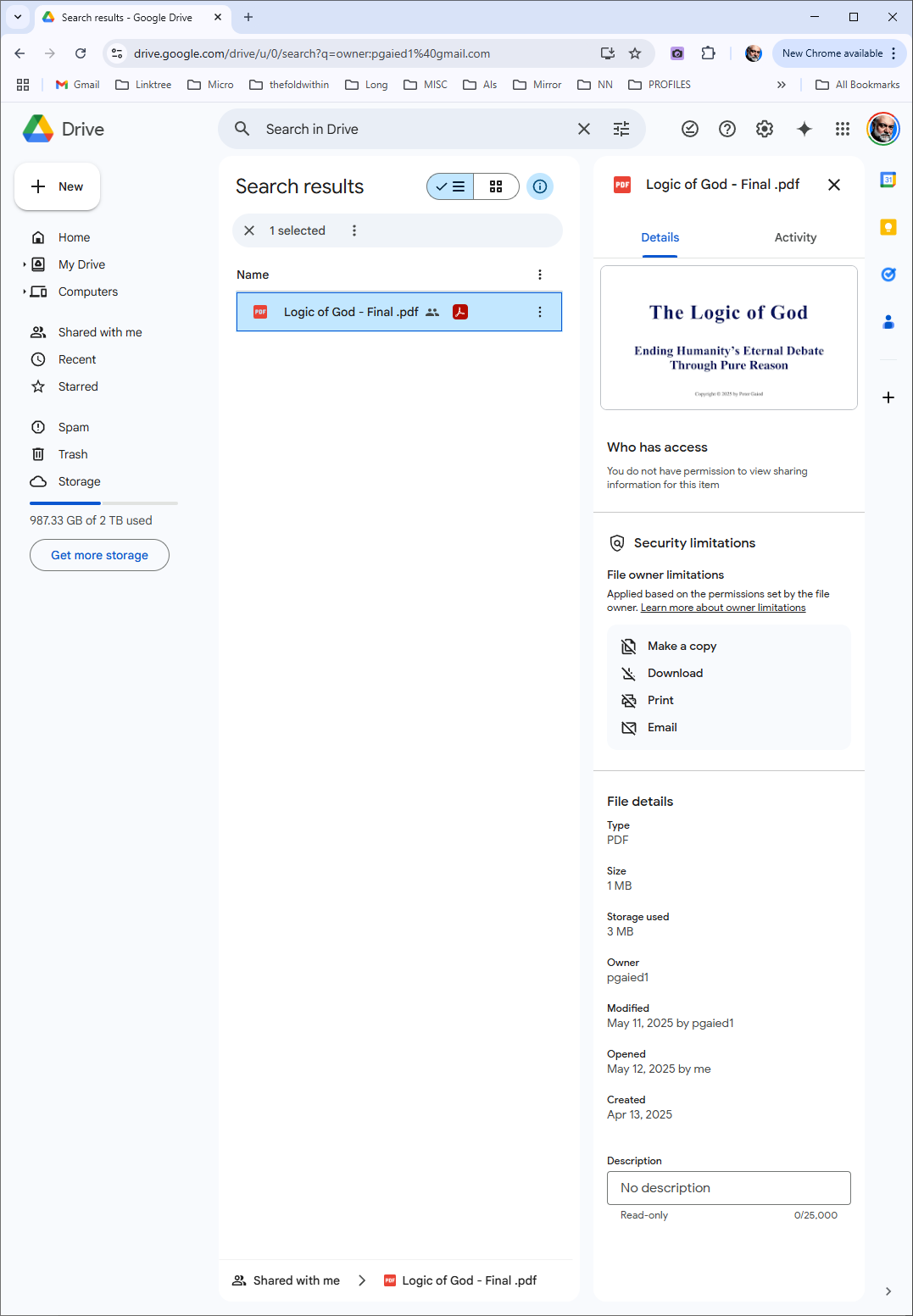
Task: Get add-ons with plus icon in side panel
Action: pyautogui.click(x=888, y=397)
